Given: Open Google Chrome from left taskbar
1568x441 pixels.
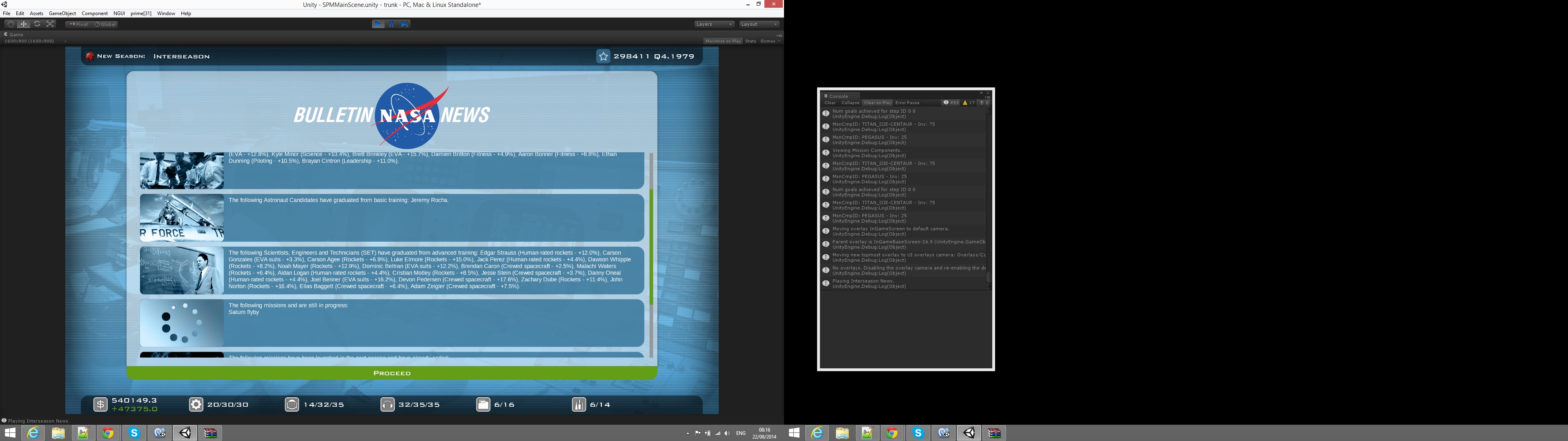Looking at the screenshot, I should click(108, 433).
